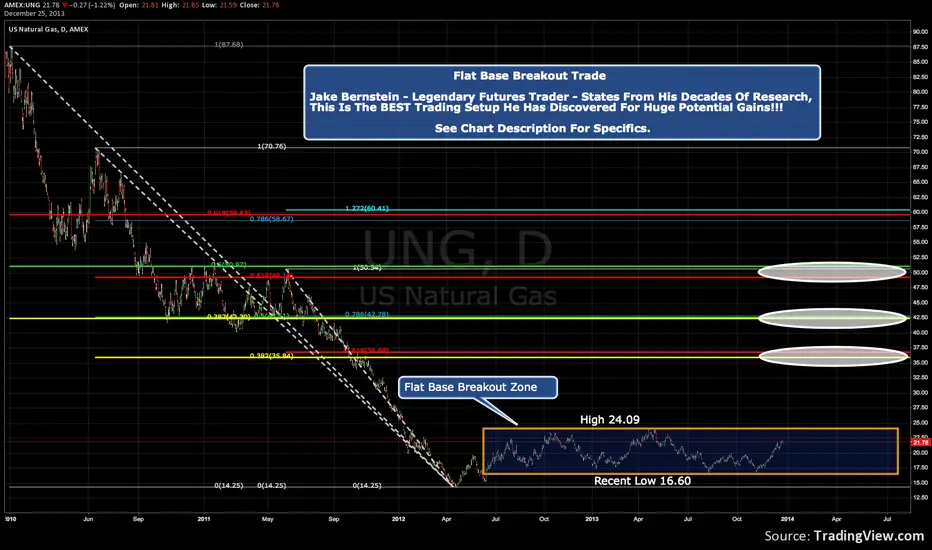Click the 1(87.68) Fibonacci level label

click(x=229, y=45)
